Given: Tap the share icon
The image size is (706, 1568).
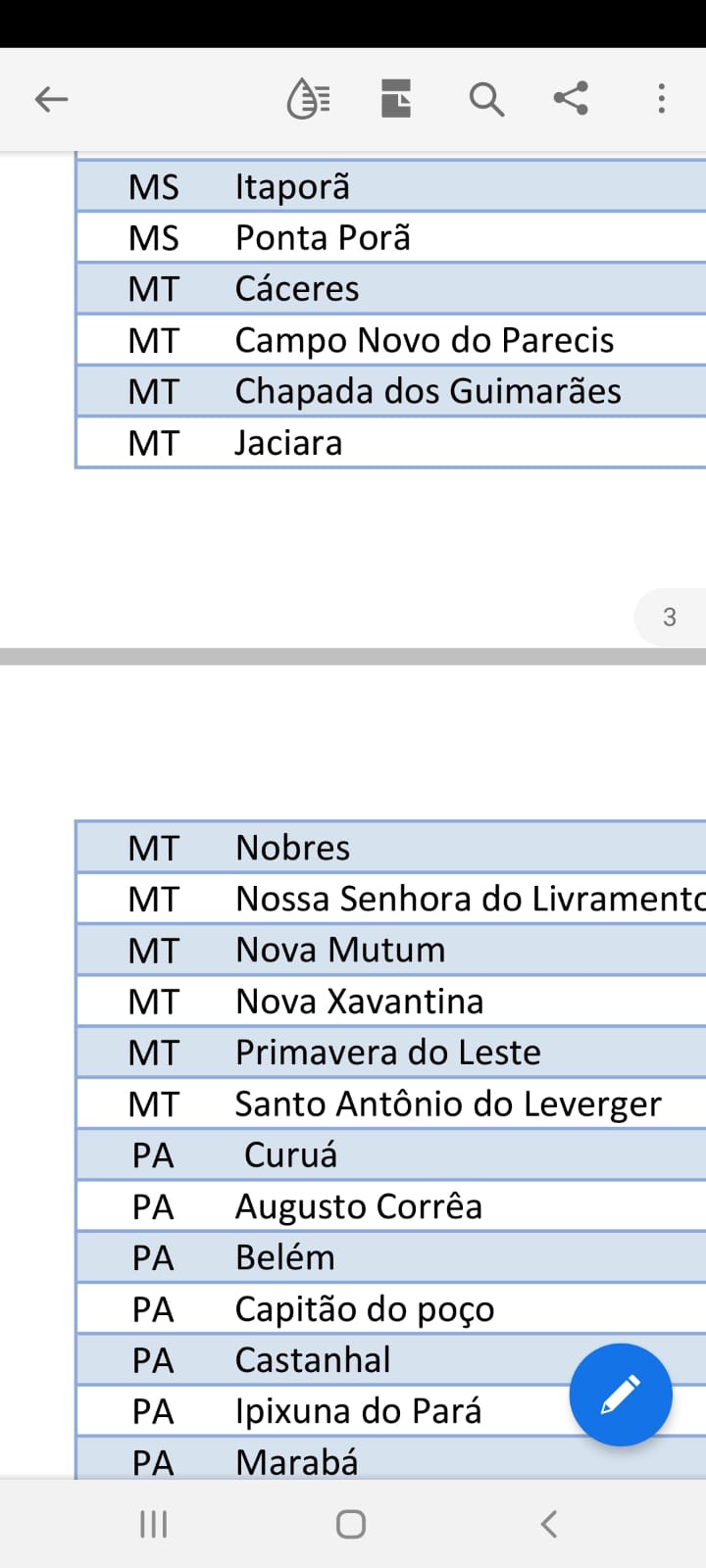Looking at the screenshot, I should click(571, 99).
